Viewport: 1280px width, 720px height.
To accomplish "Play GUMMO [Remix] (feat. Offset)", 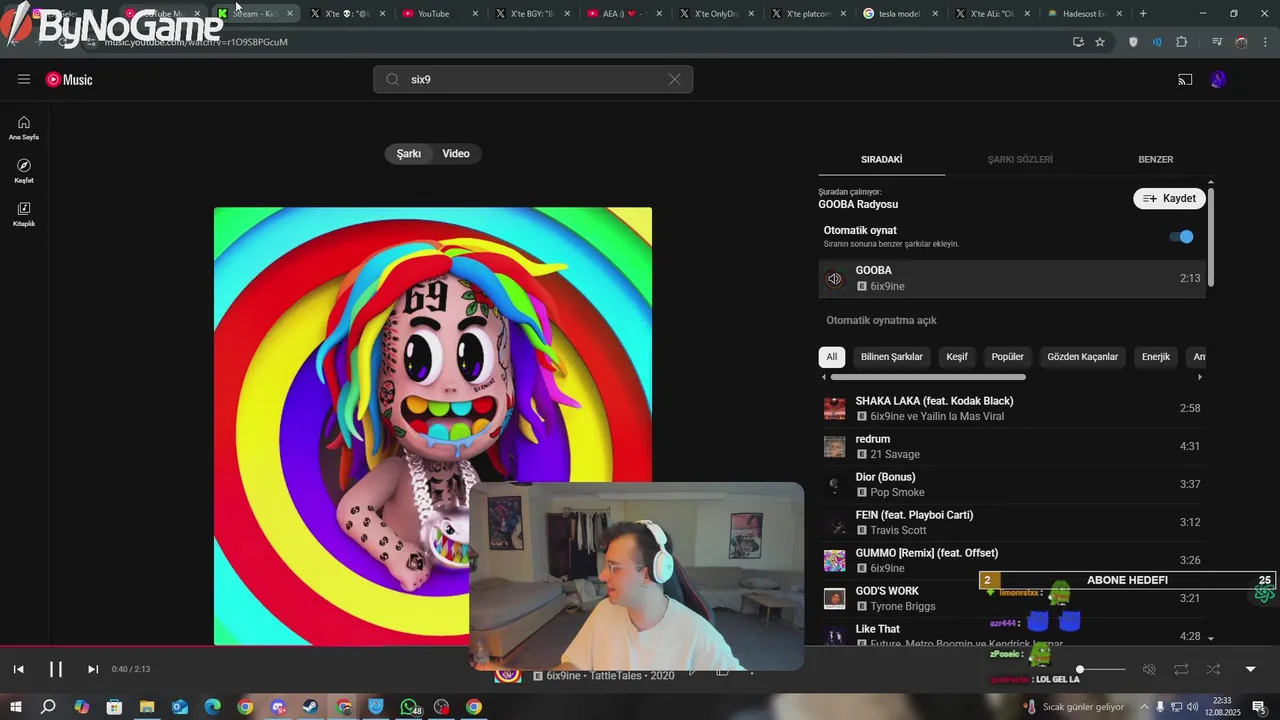I will coord(1012,560).
